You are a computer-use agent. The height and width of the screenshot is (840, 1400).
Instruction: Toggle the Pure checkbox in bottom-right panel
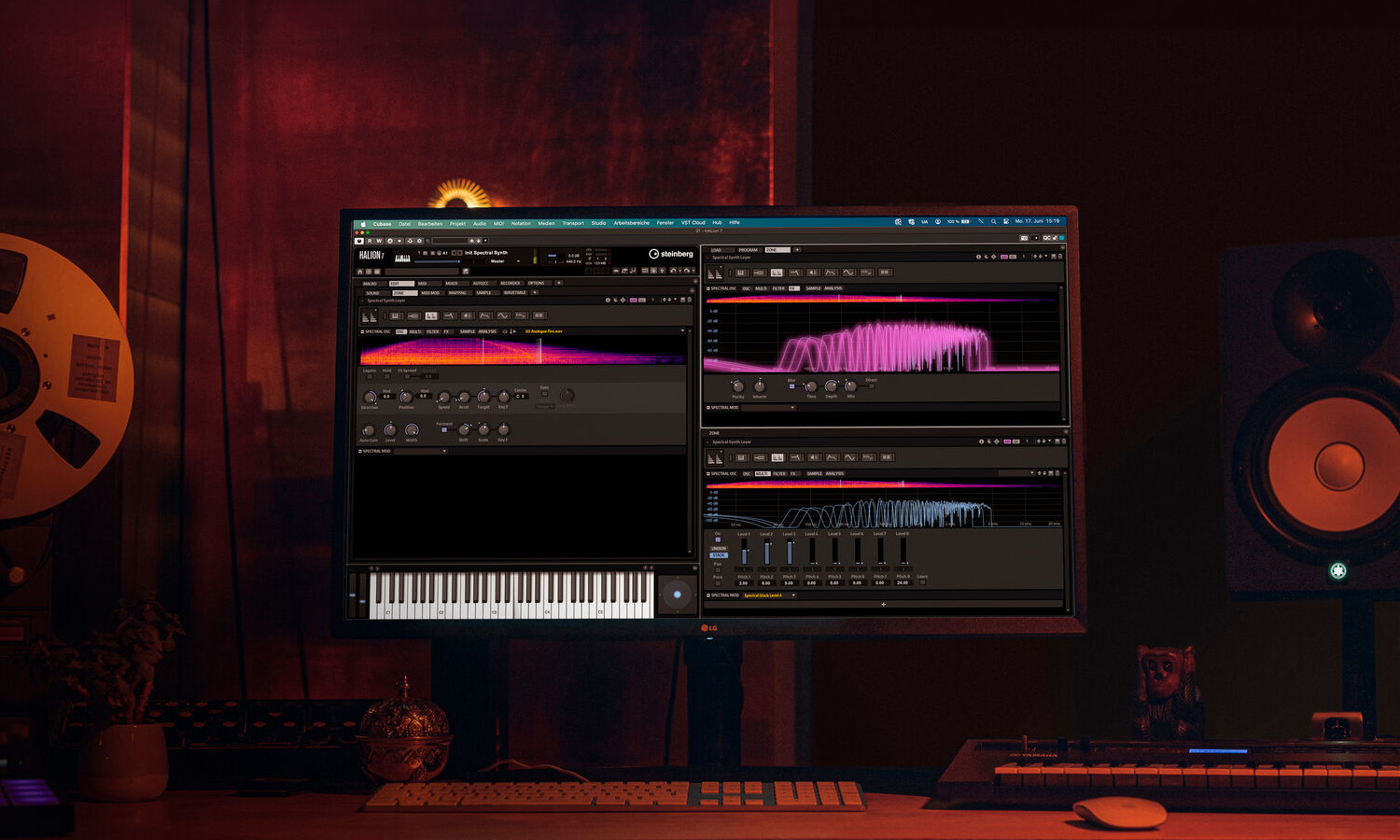click(718, 582)
